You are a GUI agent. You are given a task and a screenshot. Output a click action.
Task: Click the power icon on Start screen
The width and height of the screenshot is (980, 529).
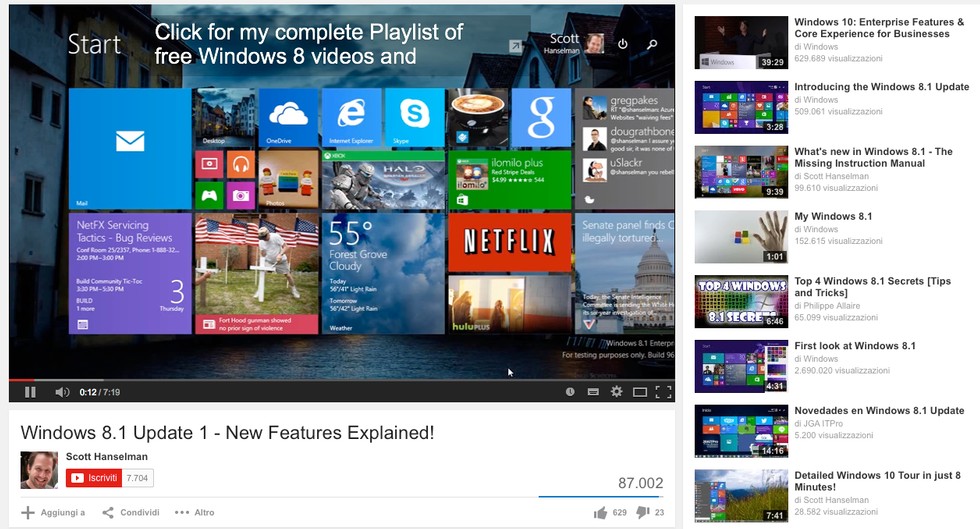coord(622,44)
